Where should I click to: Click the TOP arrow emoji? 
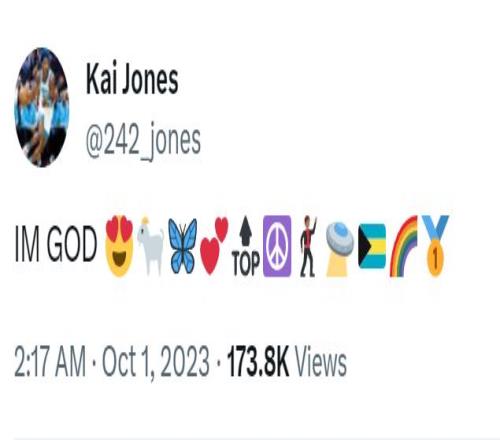[x=246, y=246]
